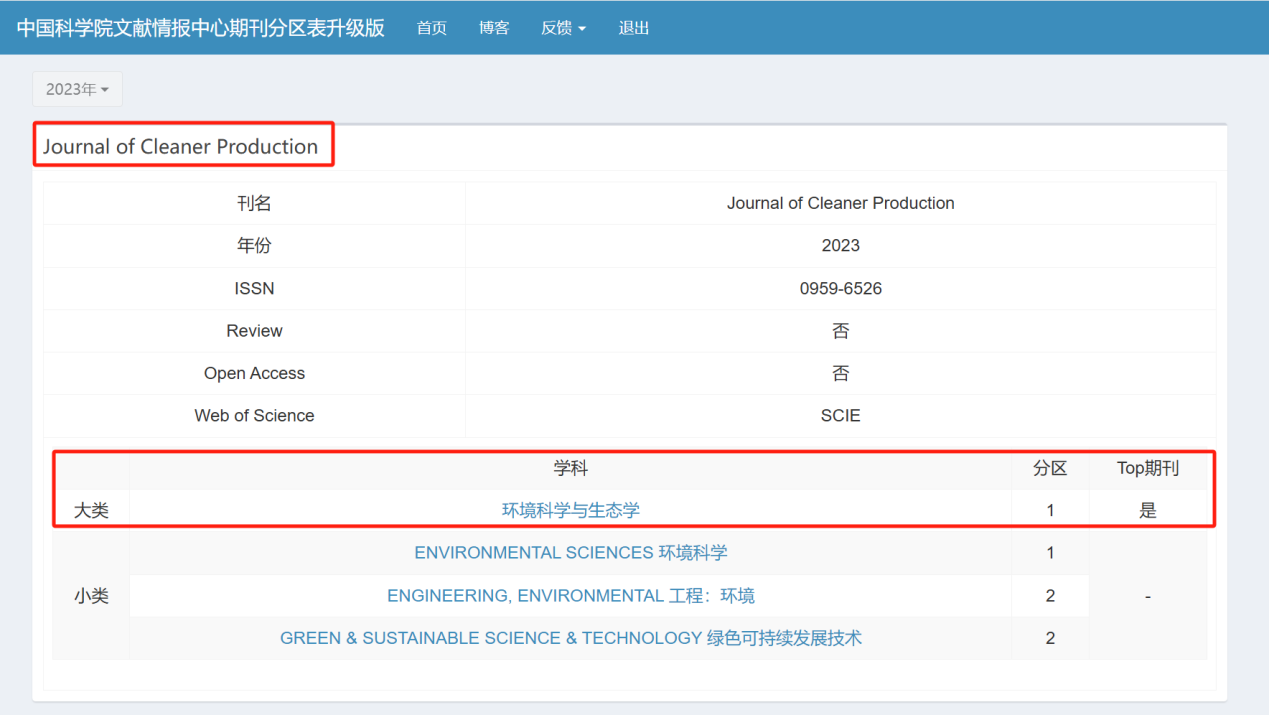
Task: Click the 分区 column header
Action: click(x=1050, y=468)
